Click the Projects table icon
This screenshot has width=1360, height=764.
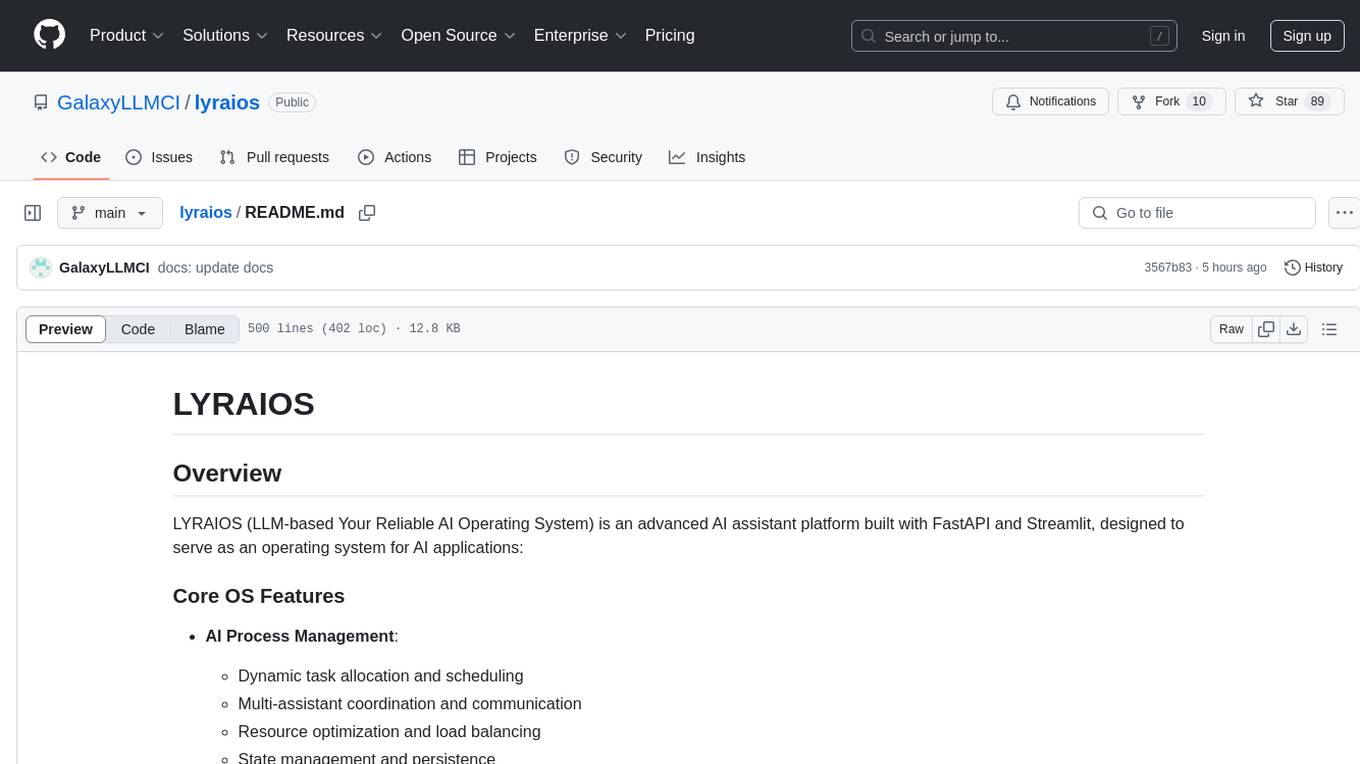pos(466,157)
